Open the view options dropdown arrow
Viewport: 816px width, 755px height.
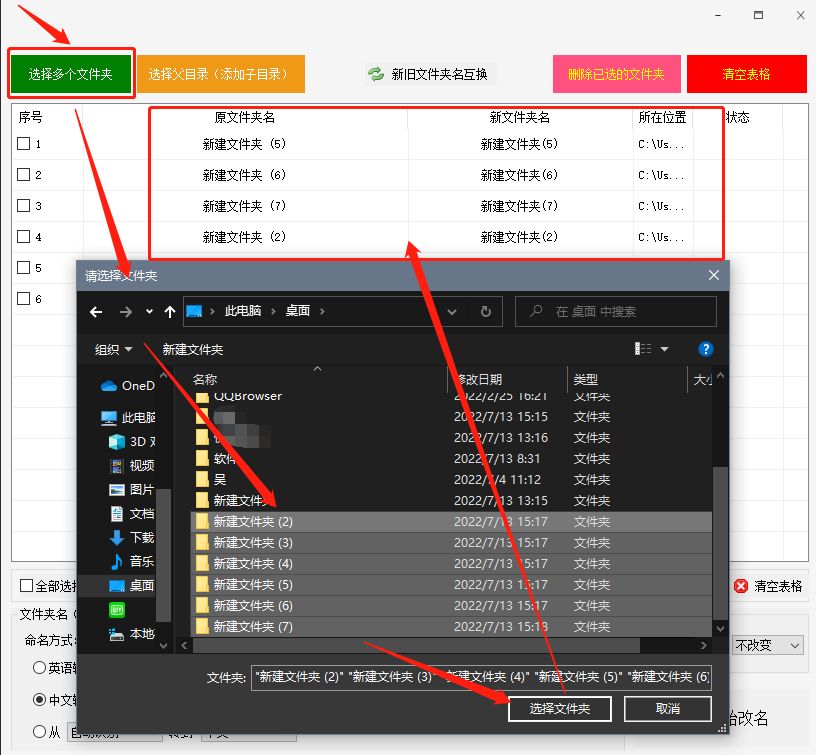coord(665,349)
